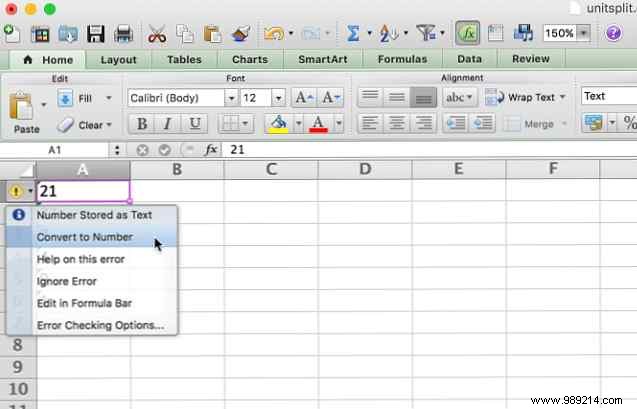
Task: Switch to the Tables tab
Action: click(x=184, y=60)
